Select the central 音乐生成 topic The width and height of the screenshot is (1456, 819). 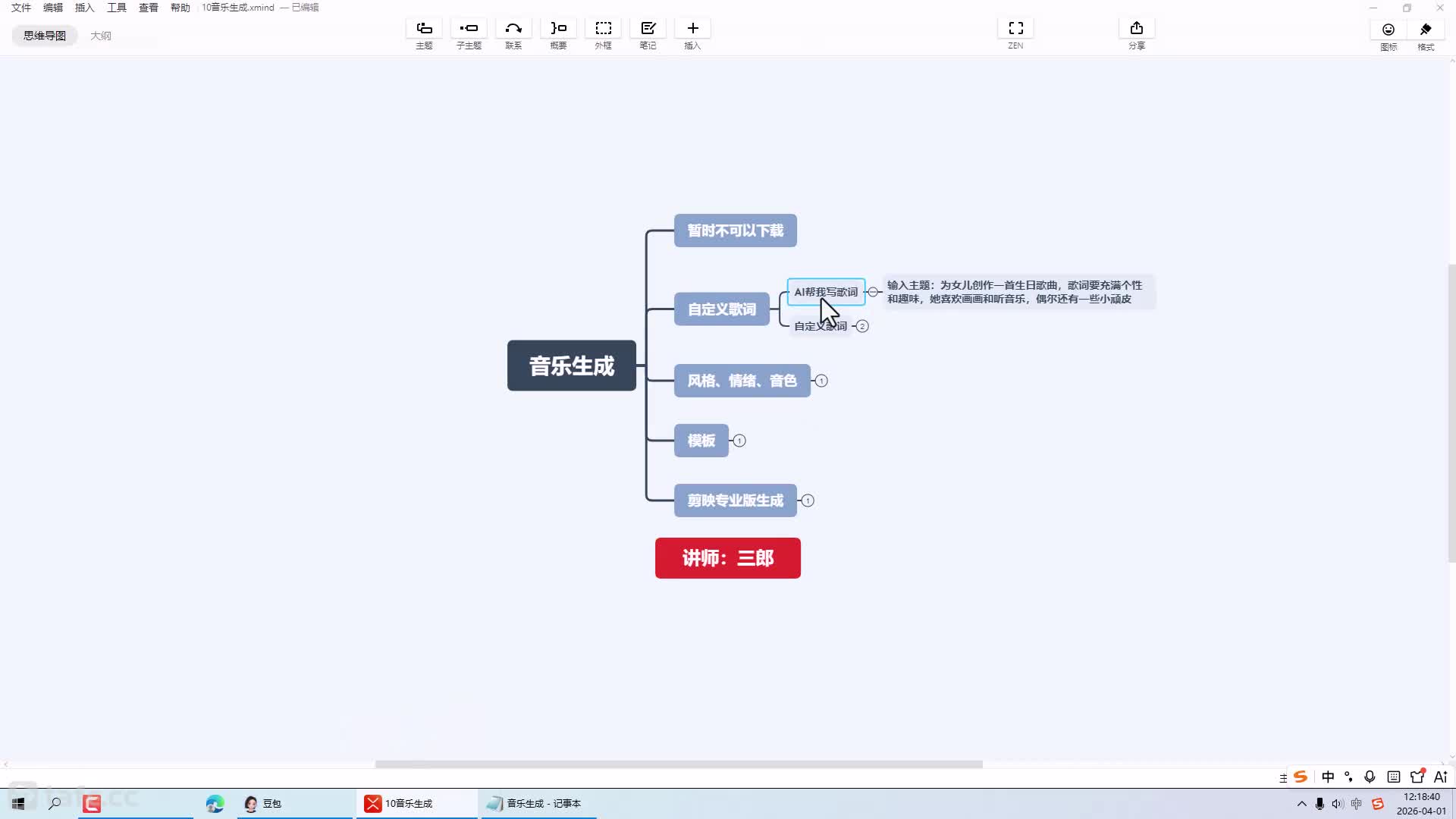pos(571,366)
